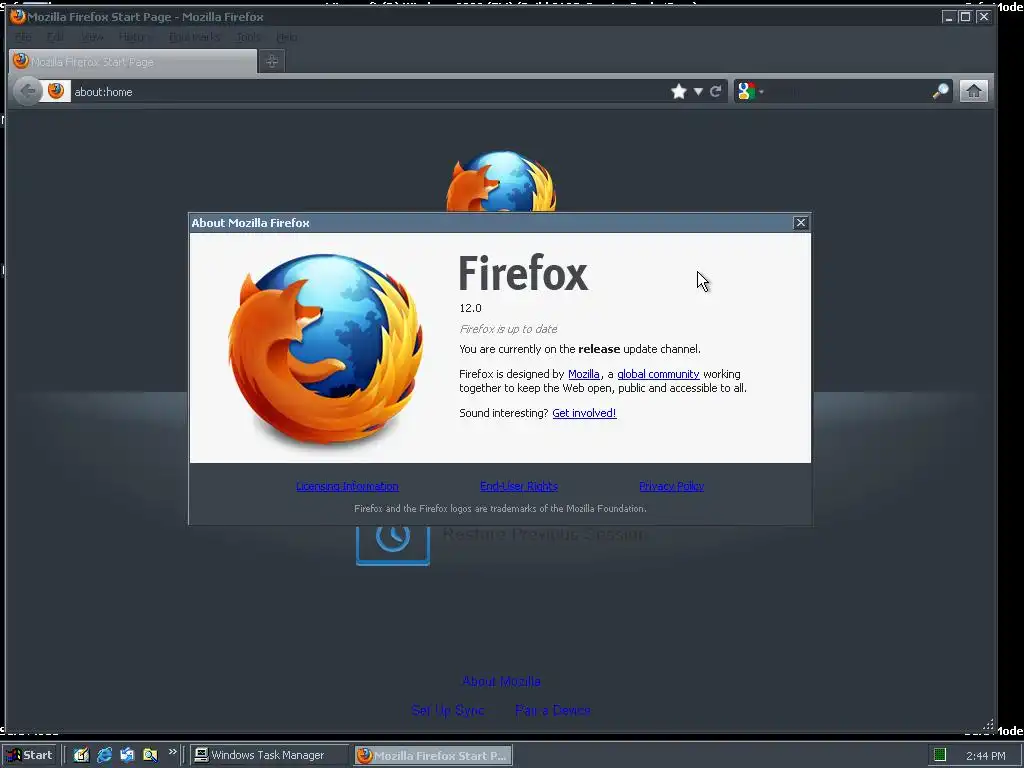The width and height of the screenshot is (1024, 768).
Task: Open the History menu
Action: point(135,37)
